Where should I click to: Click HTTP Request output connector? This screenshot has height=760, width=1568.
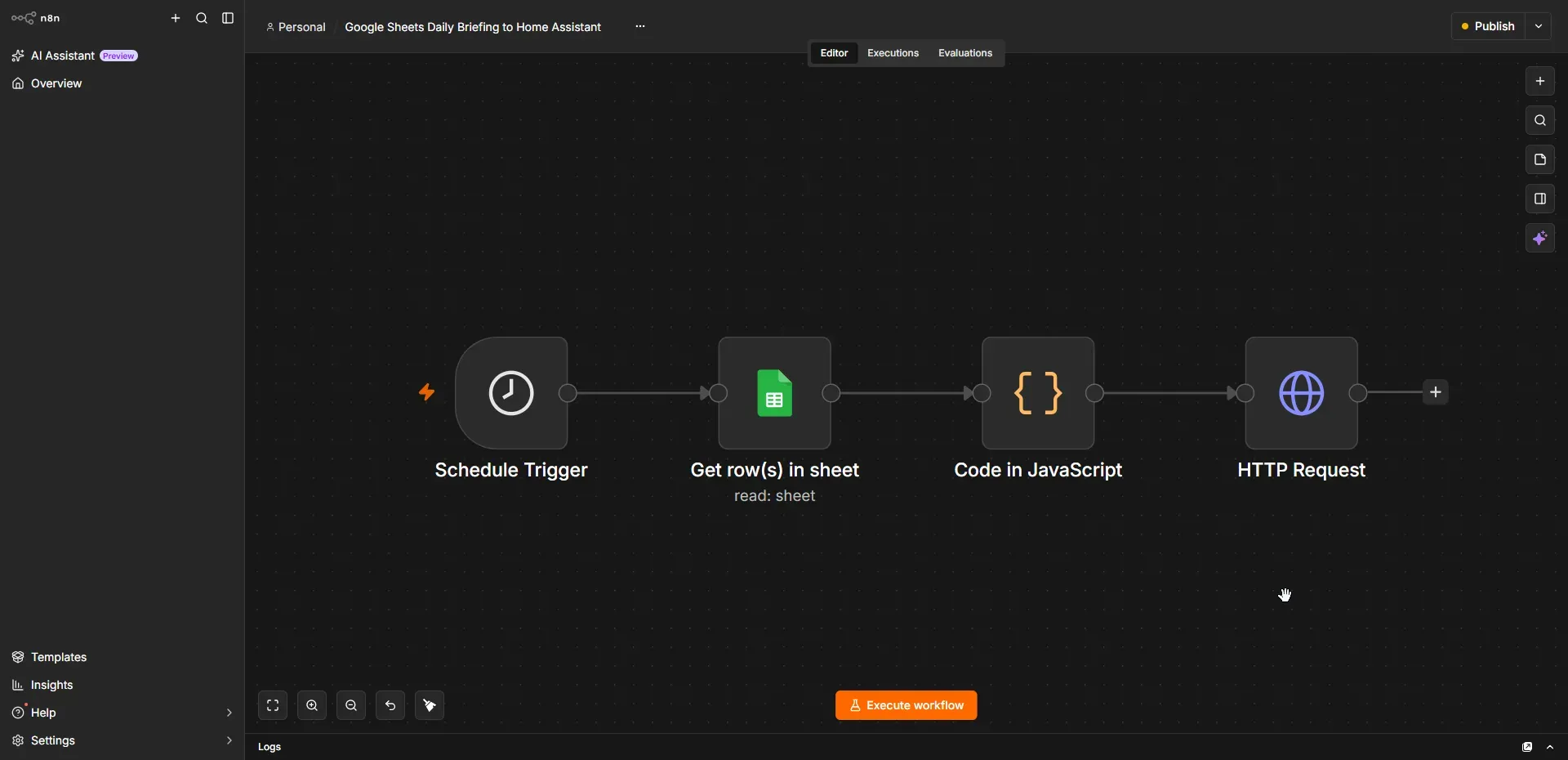[1358, 394]
